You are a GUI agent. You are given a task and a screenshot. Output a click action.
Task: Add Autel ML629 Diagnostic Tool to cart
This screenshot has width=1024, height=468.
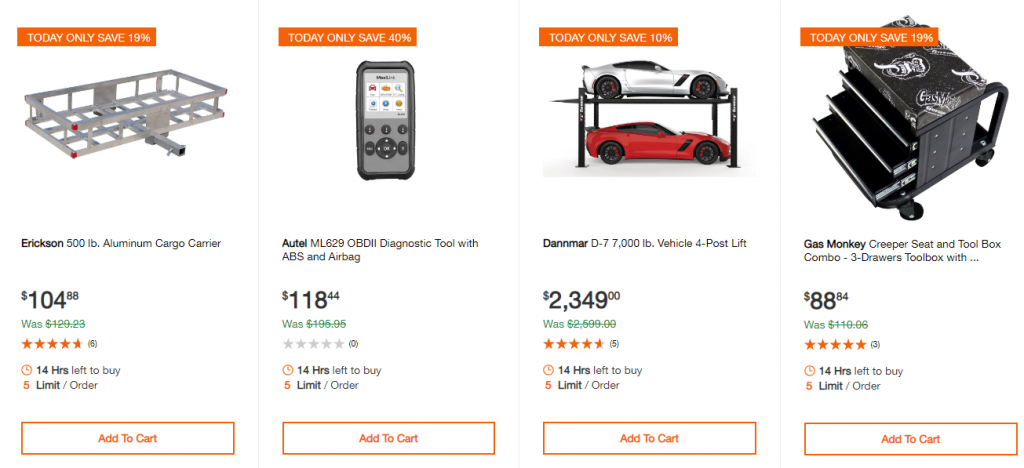(x=388, y=438)
